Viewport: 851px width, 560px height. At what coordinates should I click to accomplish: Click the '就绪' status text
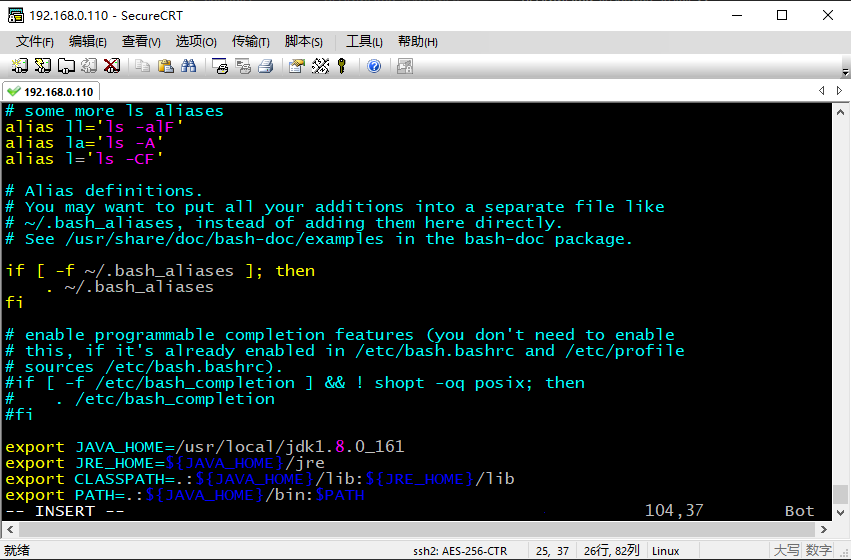click(17, 551)
